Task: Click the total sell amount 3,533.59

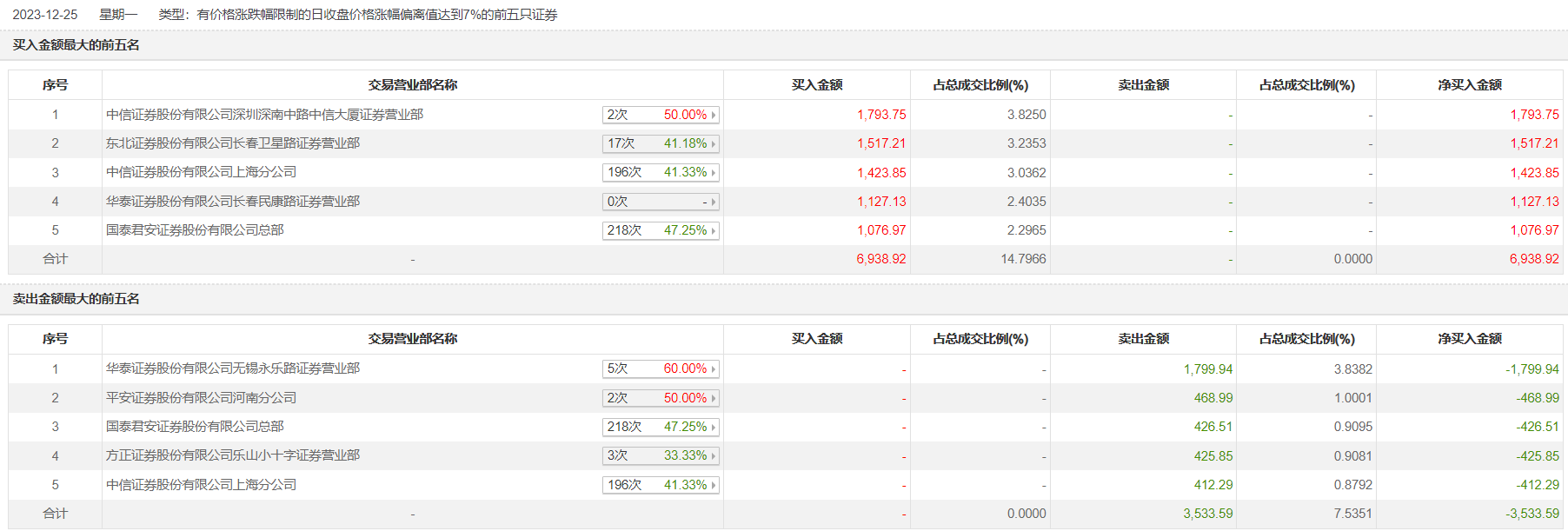Action: coord(1208,514)
